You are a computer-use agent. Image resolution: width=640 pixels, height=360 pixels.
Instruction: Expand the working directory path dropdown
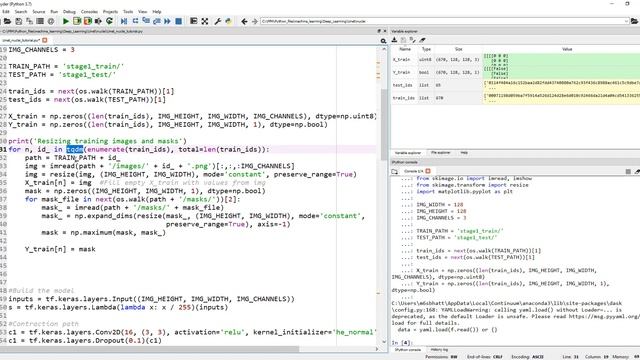click(627, 21)
